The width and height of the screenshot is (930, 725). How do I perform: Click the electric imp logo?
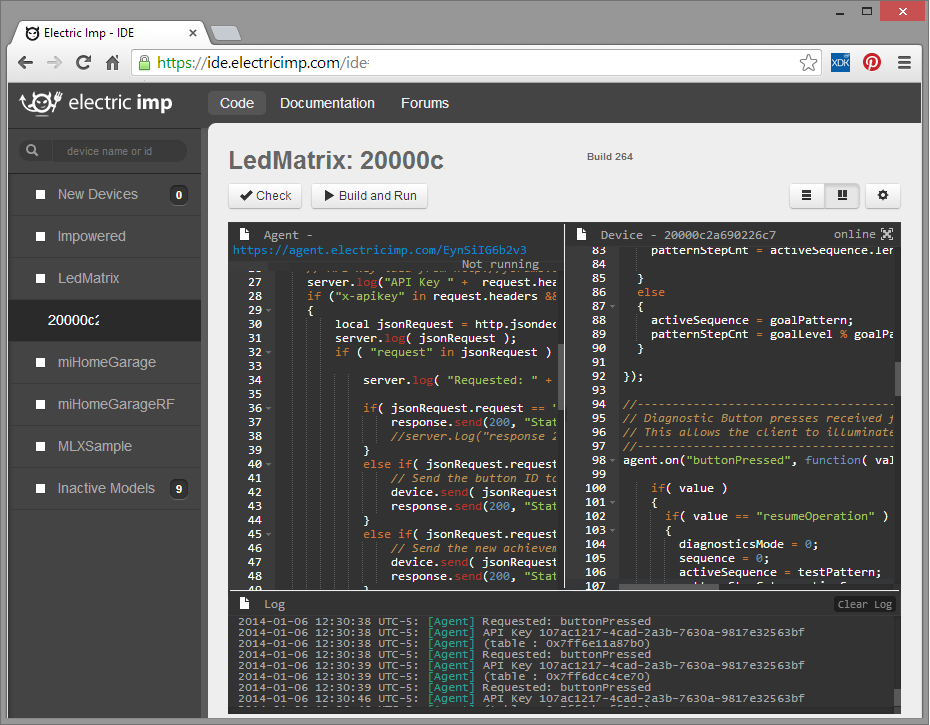tap(96, 103)
